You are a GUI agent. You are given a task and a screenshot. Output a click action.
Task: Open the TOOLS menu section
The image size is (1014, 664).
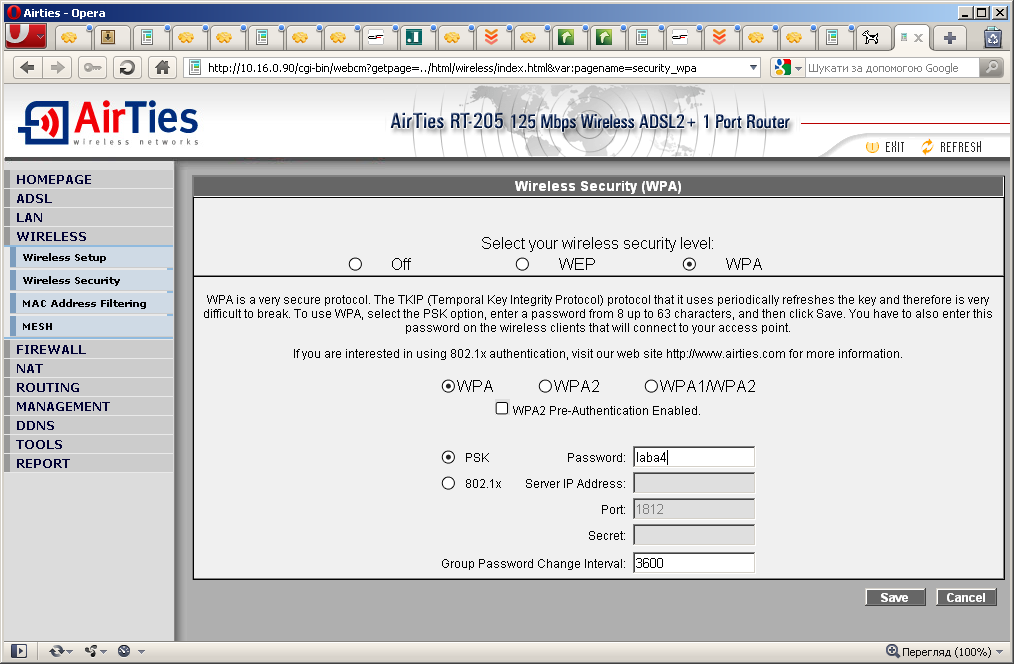(89, 444)
